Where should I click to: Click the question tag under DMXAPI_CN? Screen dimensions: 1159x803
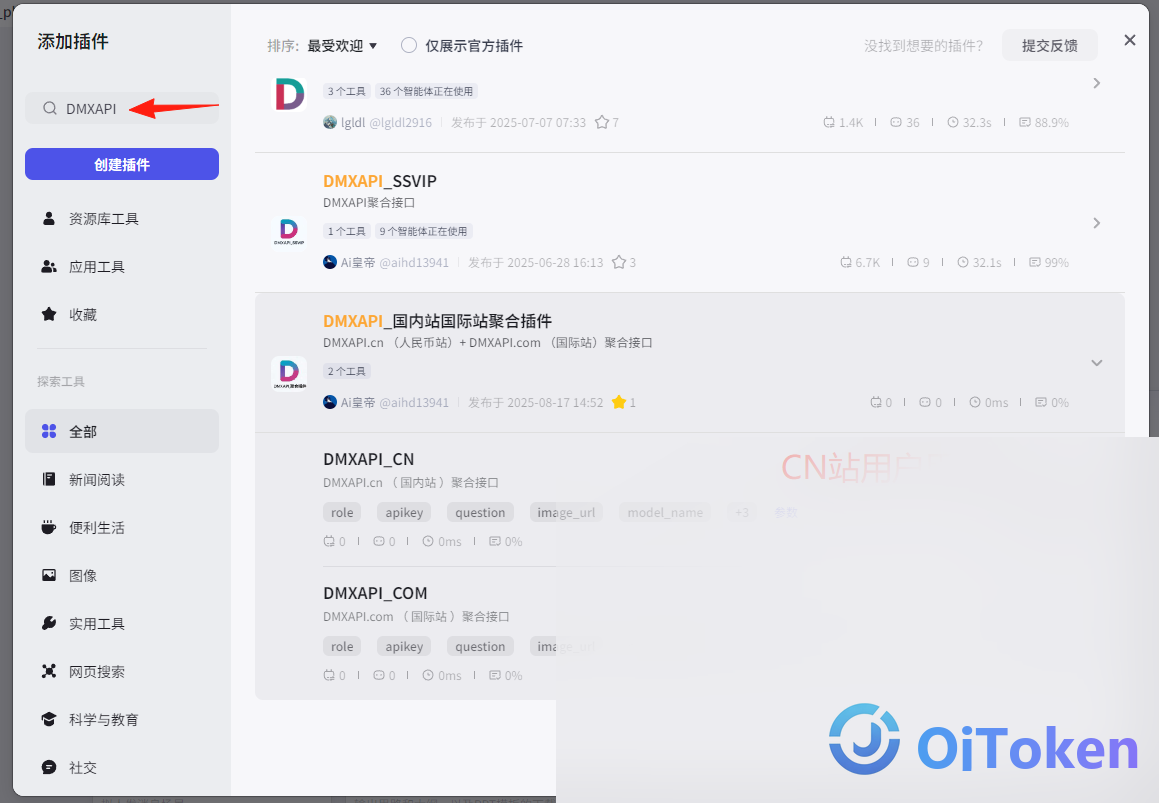(x=480, y=512)
